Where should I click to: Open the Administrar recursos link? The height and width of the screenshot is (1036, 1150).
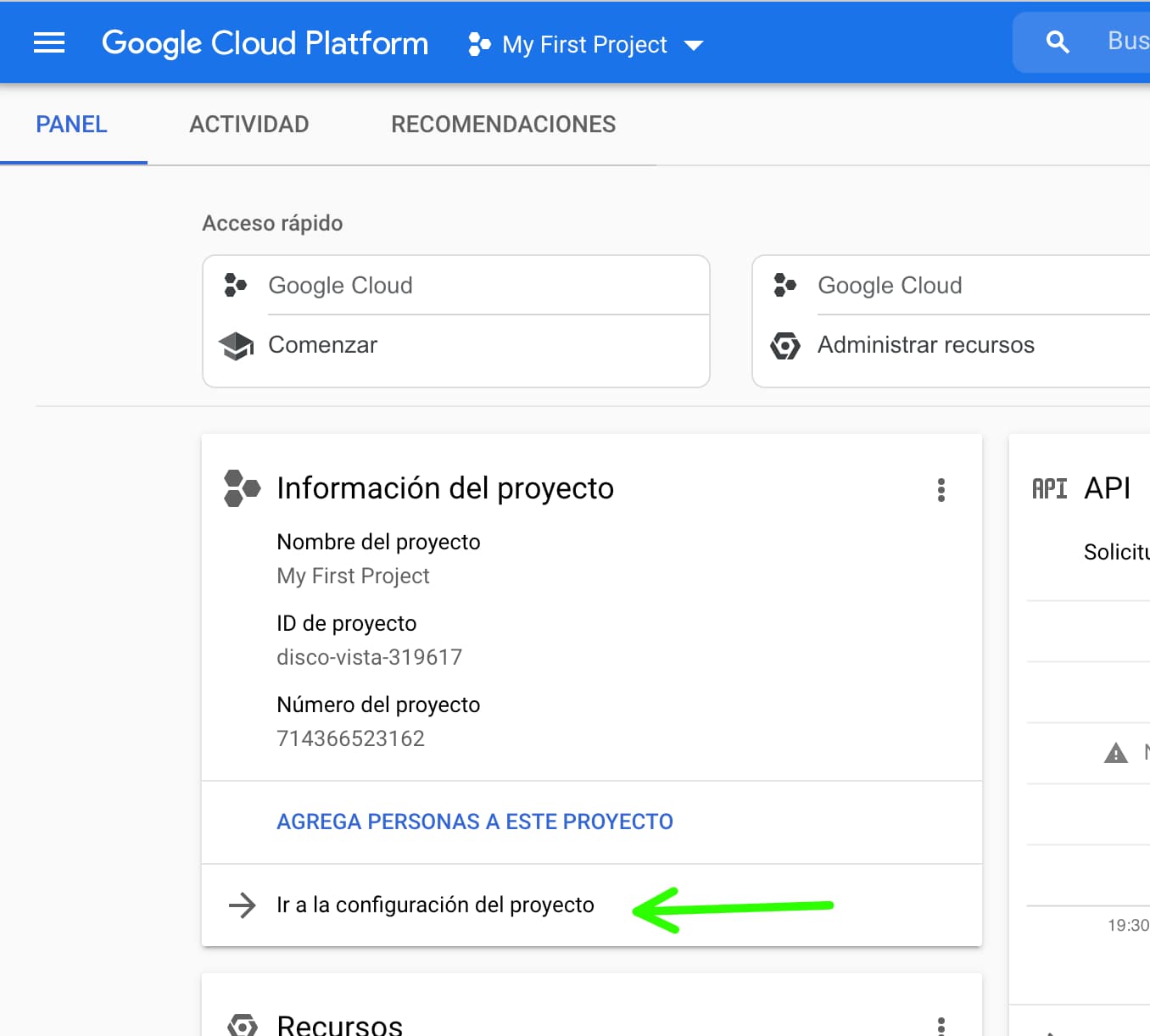click(926, 345)
